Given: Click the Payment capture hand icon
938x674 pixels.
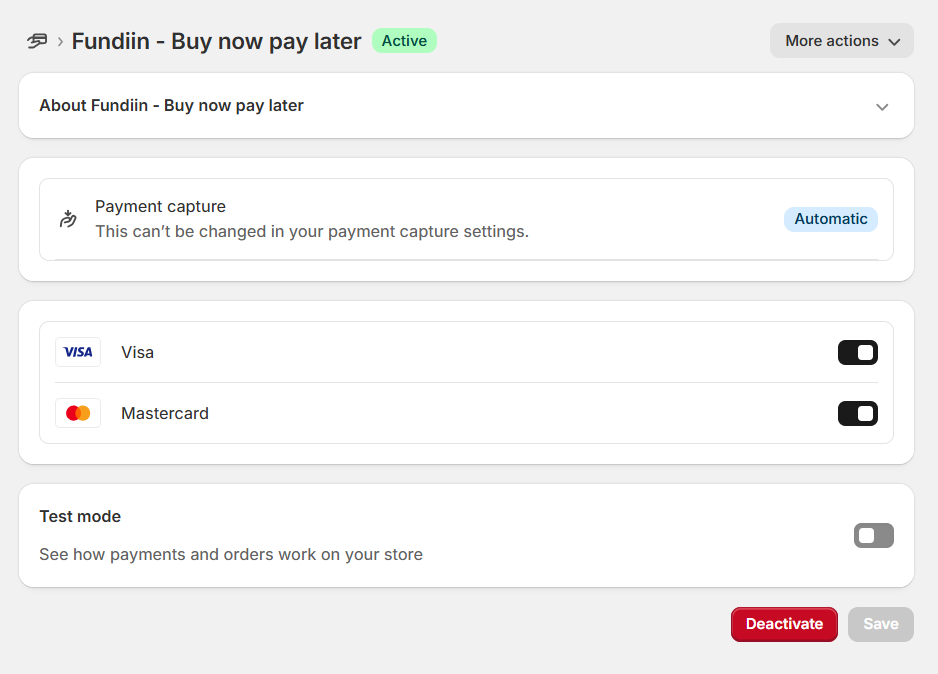Looking at the screenshot, I should point(68,219).
